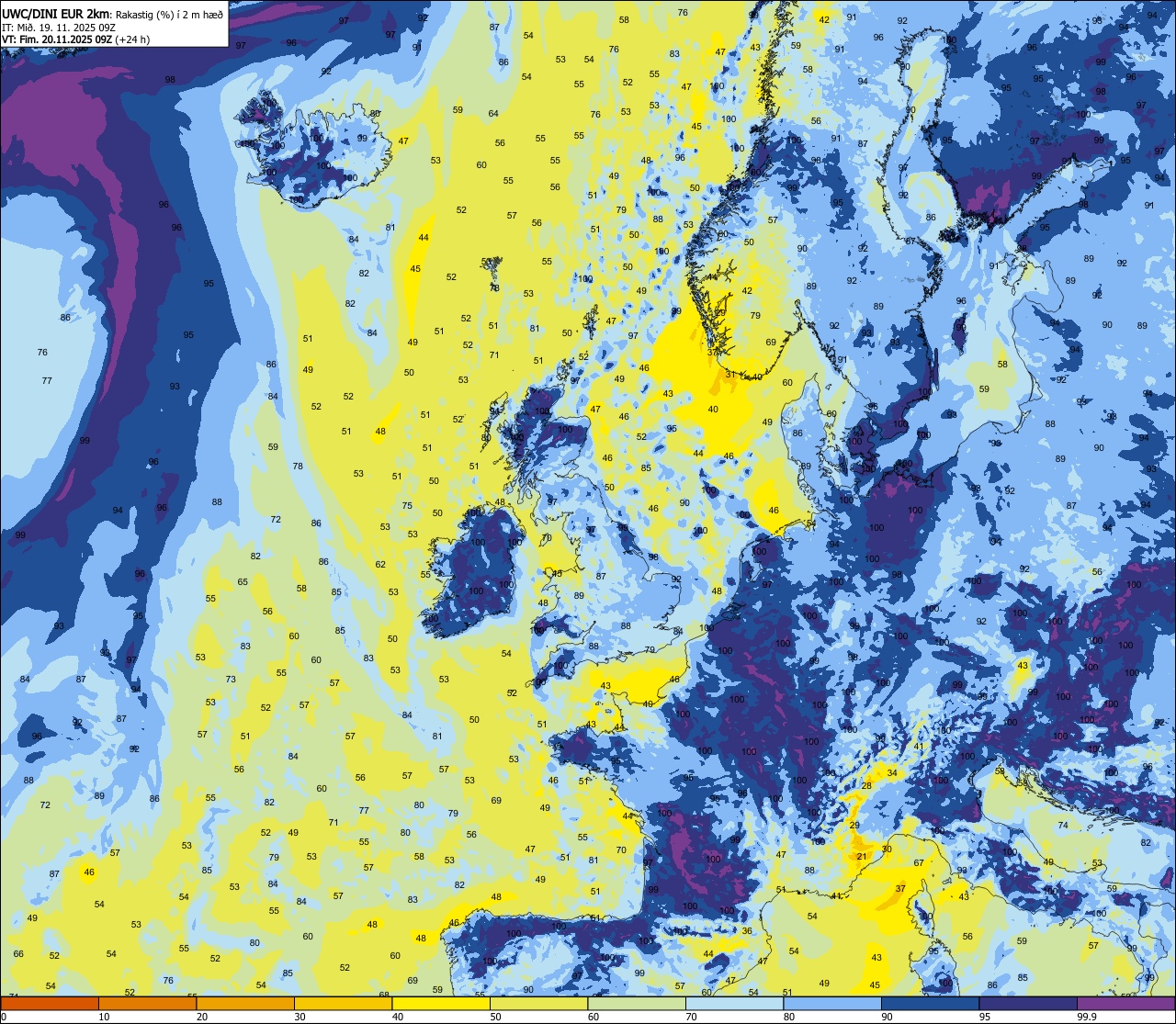Click the humidity value '65' over the Atlantic

pyautogui.click(x=243, y=581)
